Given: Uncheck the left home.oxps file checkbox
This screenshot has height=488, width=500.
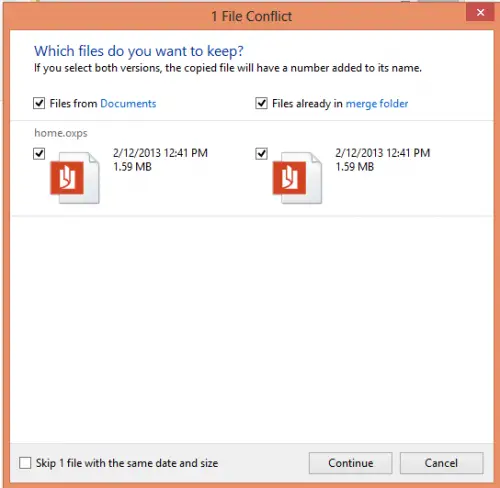Looking at the screenshot, I should (39, 154).
